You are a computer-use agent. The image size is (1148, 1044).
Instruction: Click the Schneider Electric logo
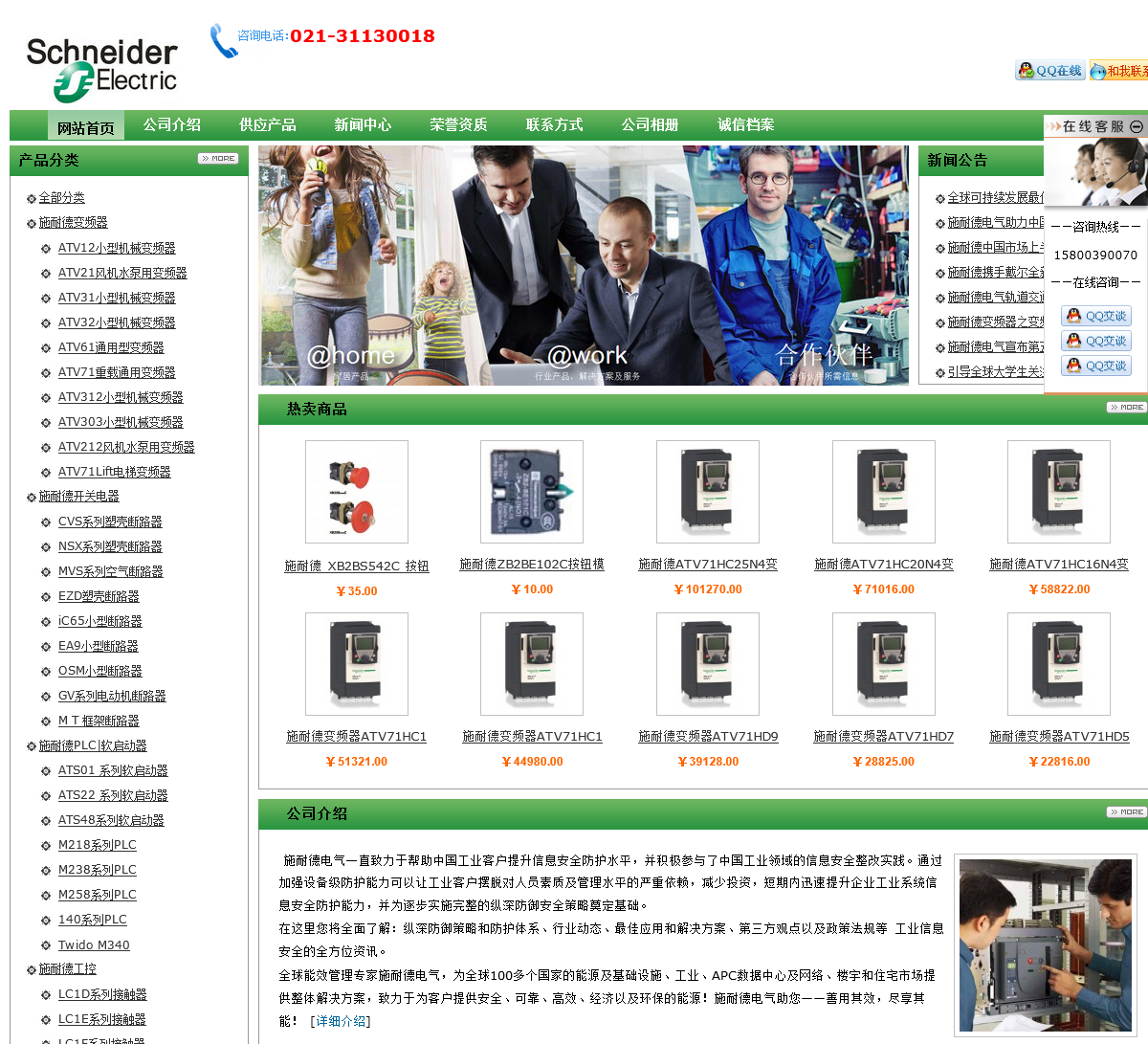coord(101,69)
